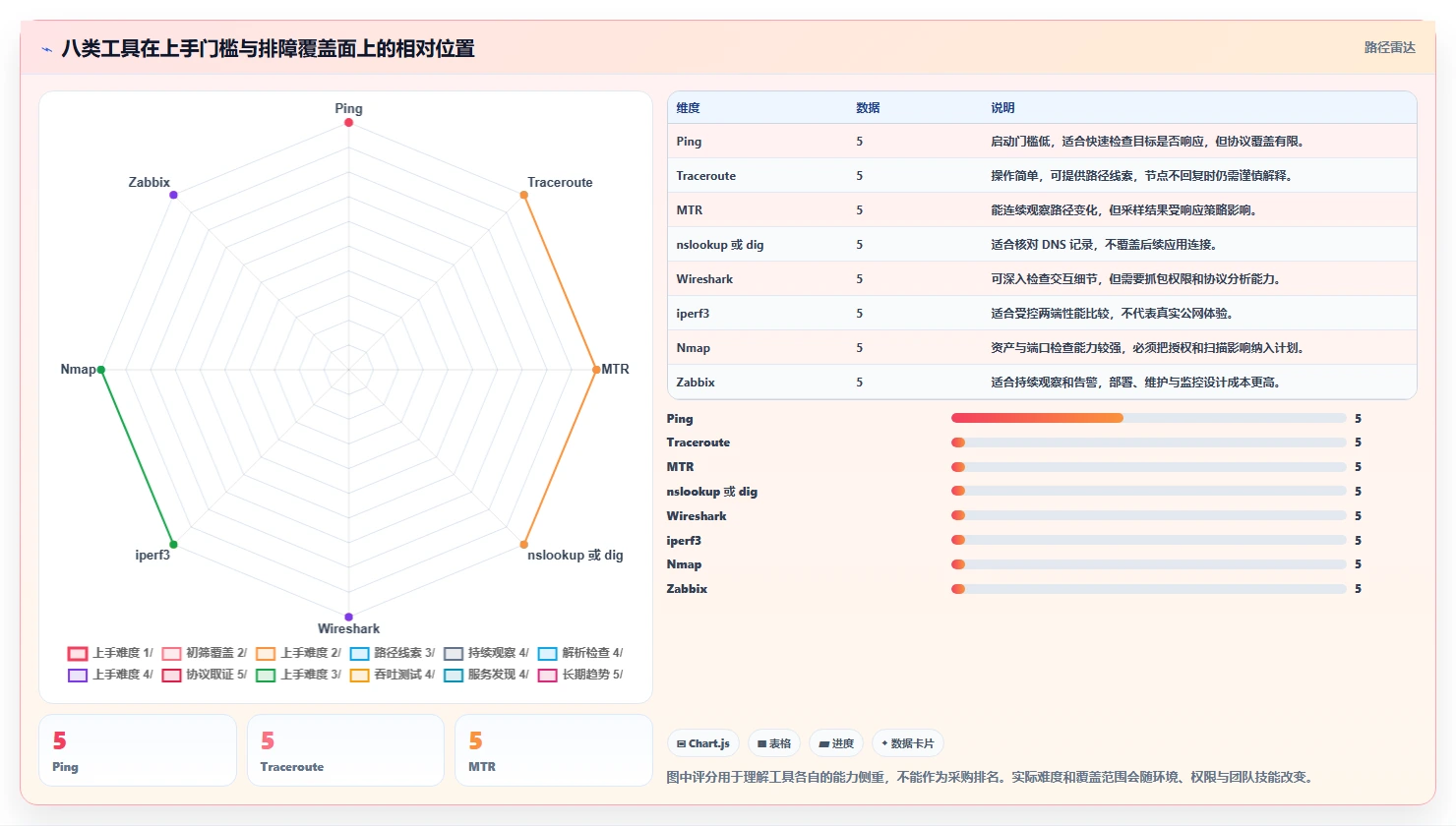Click the iperf3 progress bar
This screenshot has height=826, width=1456.
1149,540
